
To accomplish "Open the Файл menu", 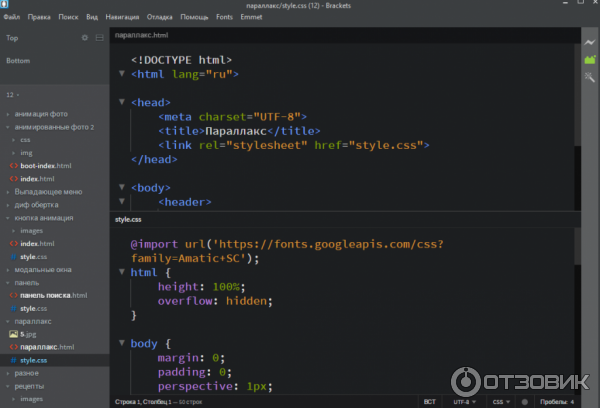I will [11, 18].
